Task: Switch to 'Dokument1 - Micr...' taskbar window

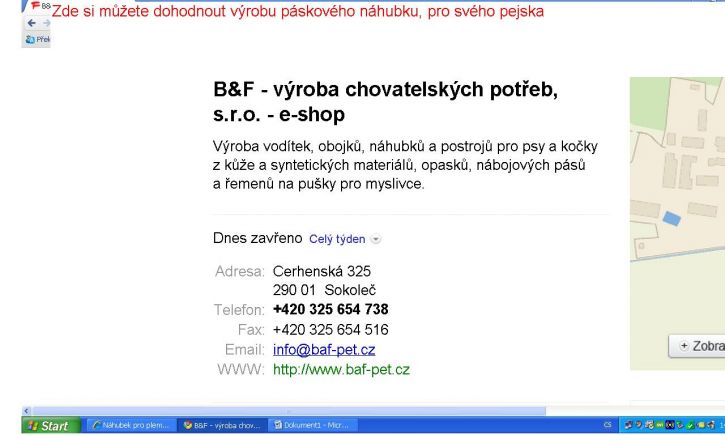Action: pyautogui.click(x=314, y=425)
